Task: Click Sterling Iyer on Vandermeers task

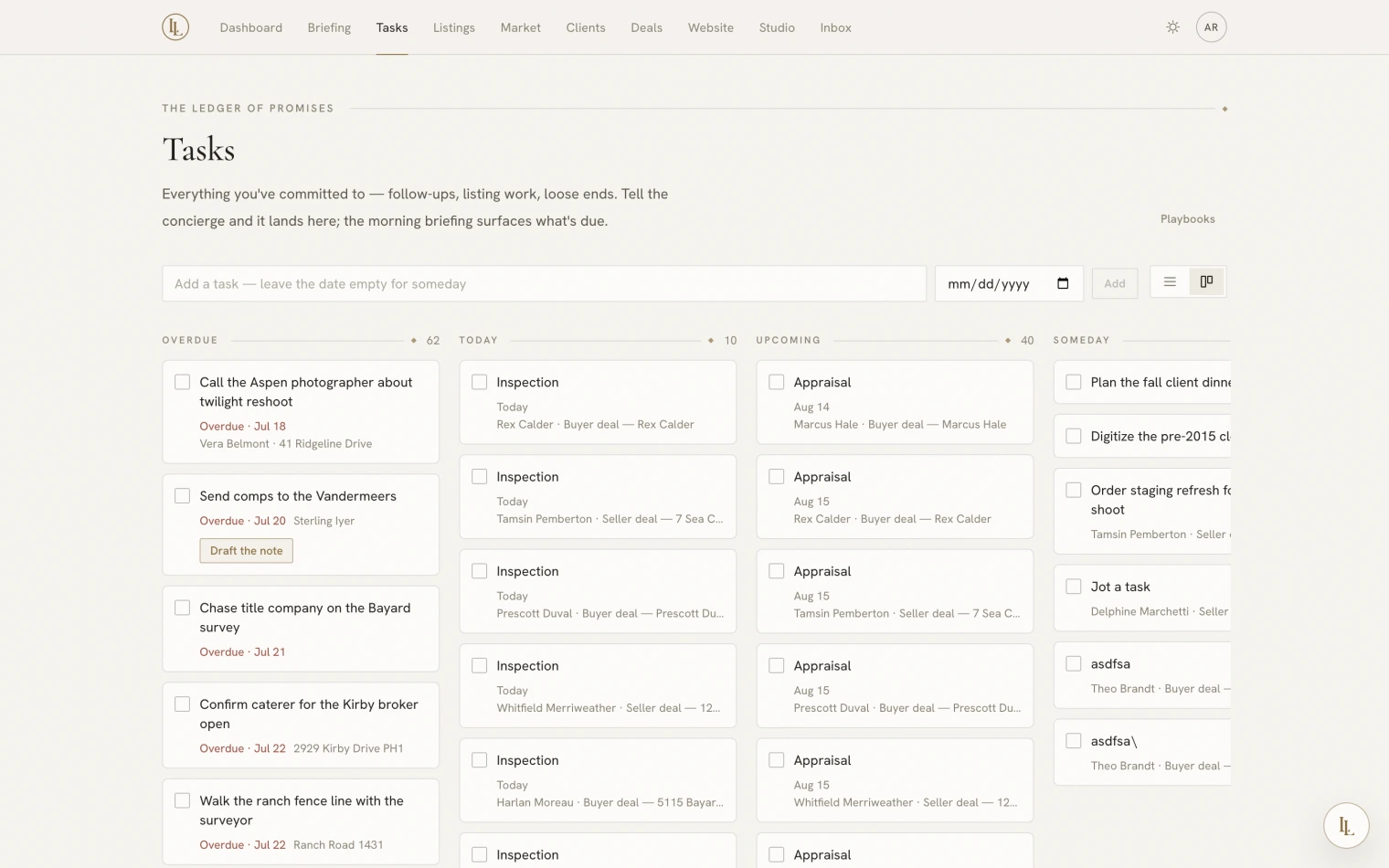Action: pos(323,521)
